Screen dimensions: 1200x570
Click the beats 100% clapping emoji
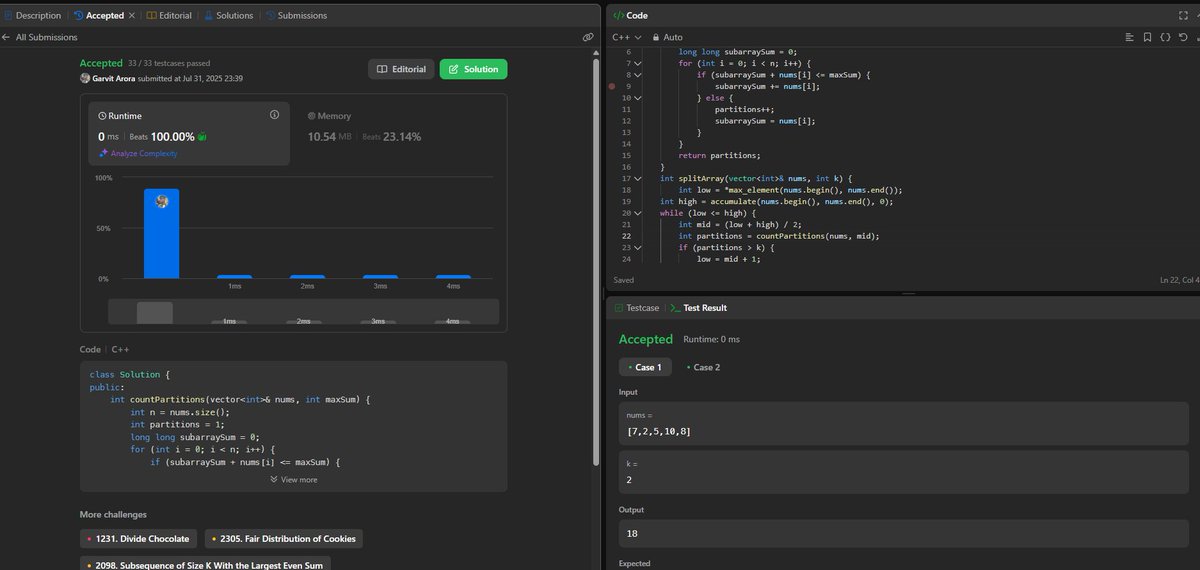(x=201, y=136)
